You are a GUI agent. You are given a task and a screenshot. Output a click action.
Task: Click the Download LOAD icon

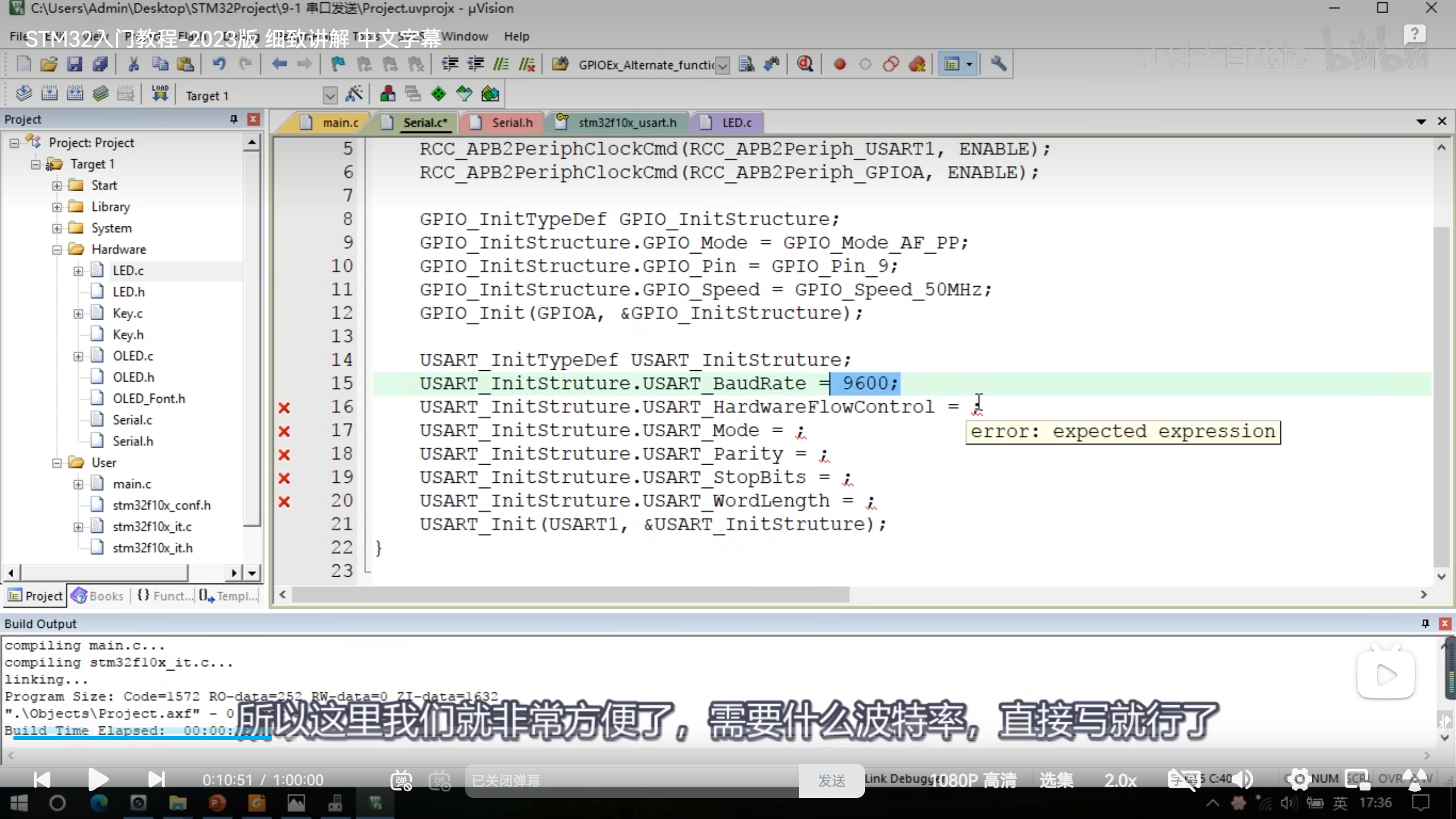pyautogui.click(x=160, y=93)
